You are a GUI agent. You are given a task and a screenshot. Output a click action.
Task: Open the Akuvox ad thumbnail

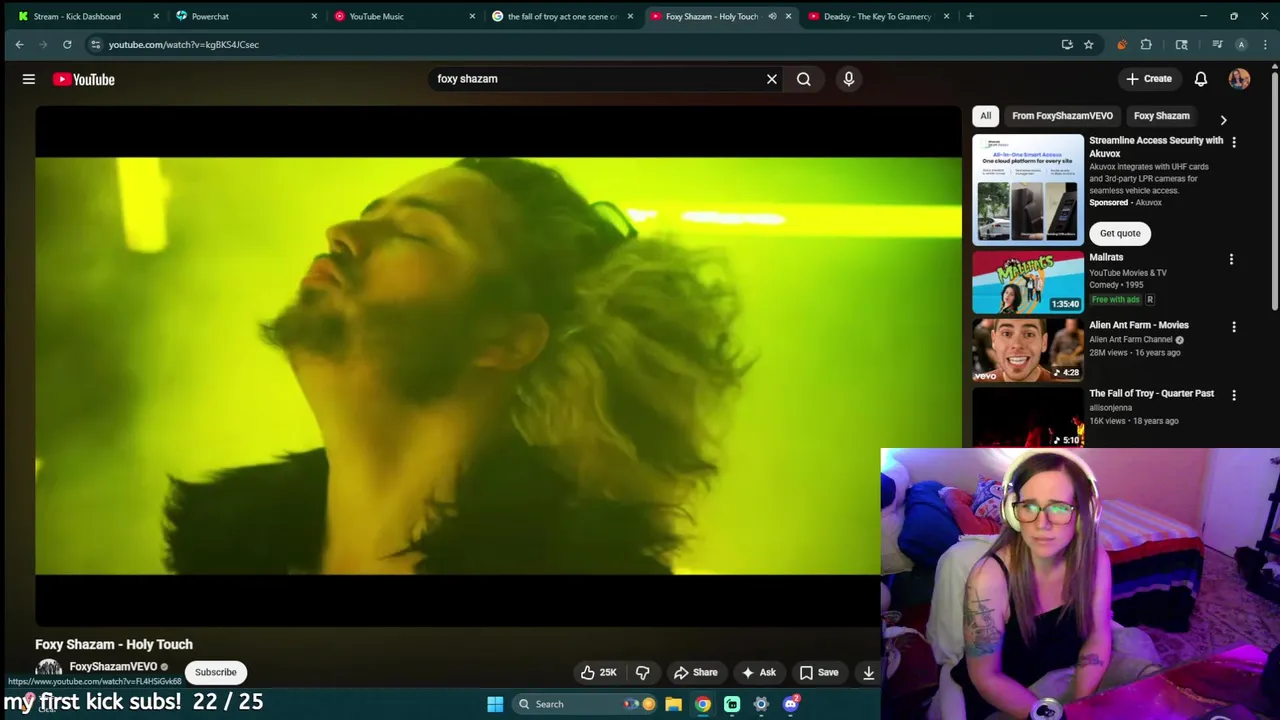1028,189
